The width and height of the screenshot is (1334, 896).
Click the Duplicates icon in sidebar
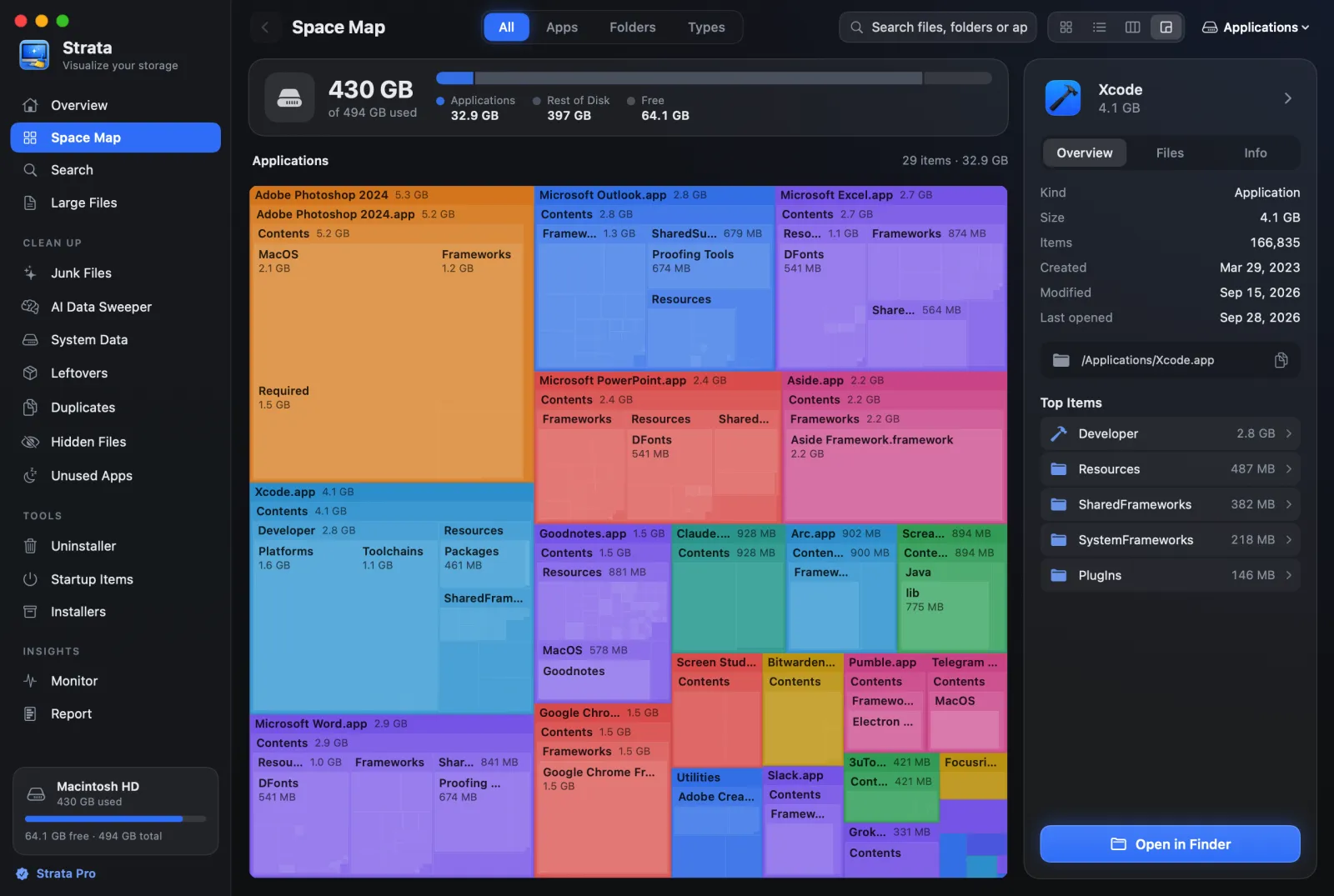pos(30,408)
